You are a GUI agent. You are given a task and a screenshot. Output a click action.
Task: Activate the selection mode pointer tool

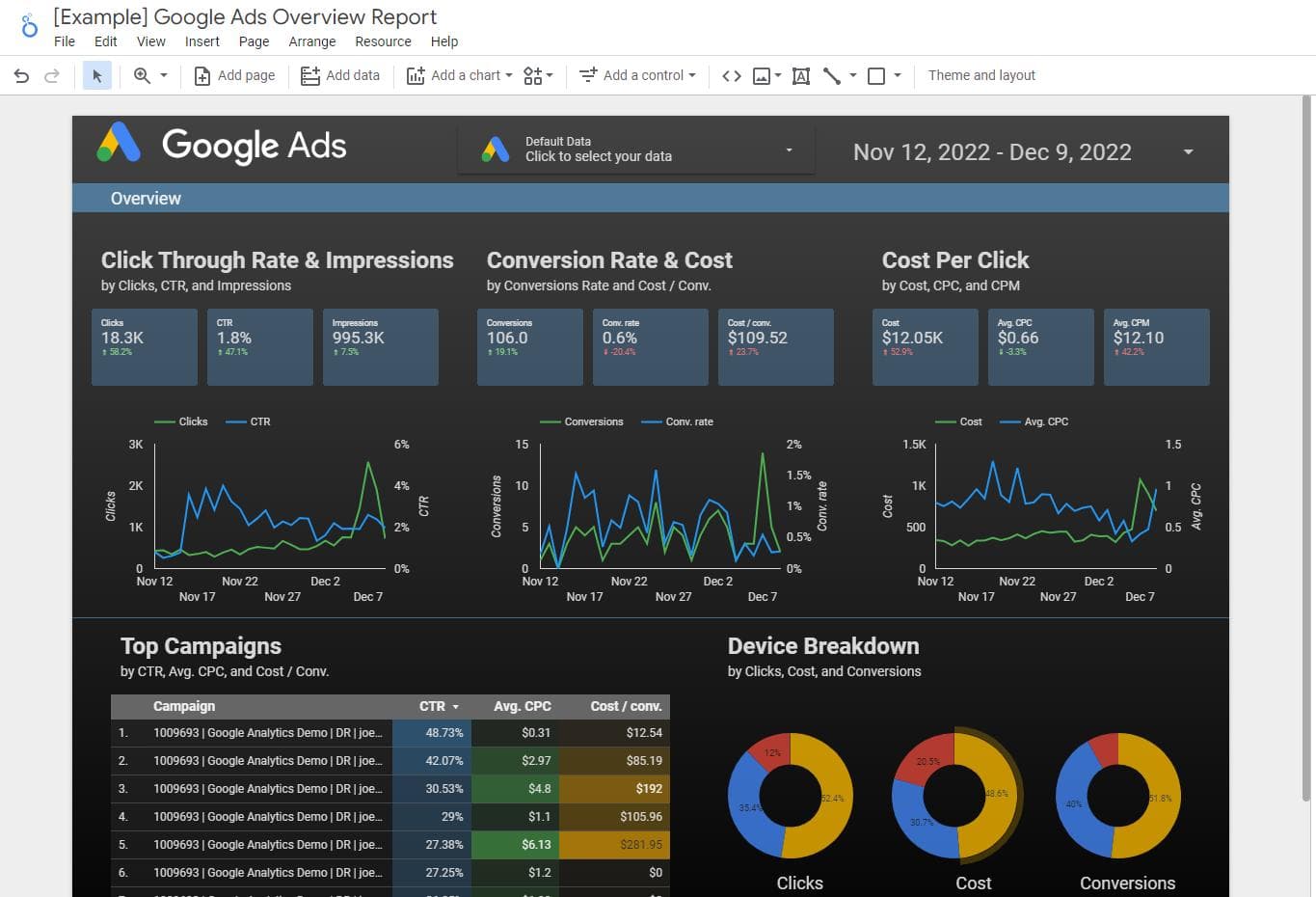click(x=96, y=75)
